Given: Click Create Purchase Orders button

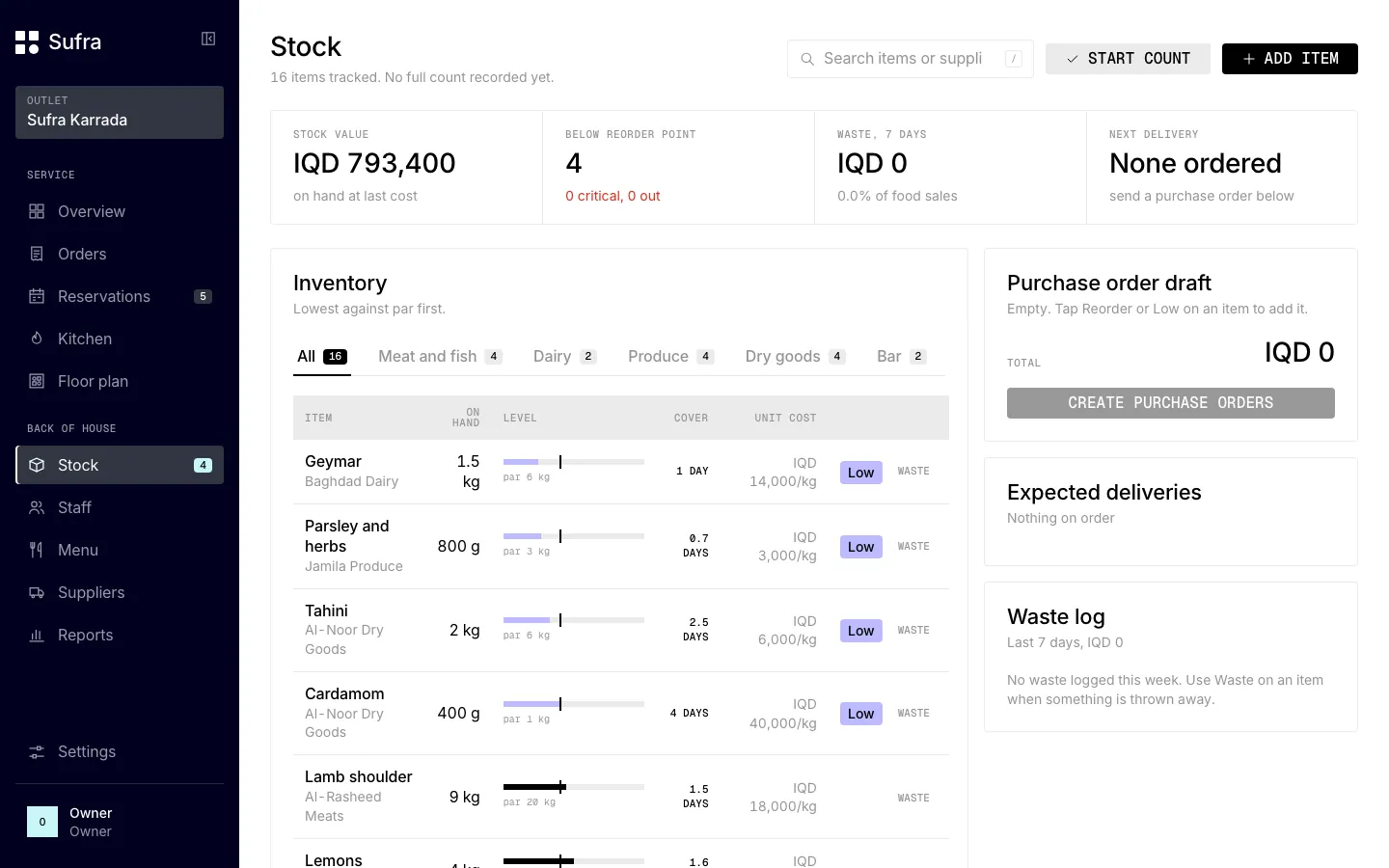Looking at the screenshot, I should pos(1171,403).
